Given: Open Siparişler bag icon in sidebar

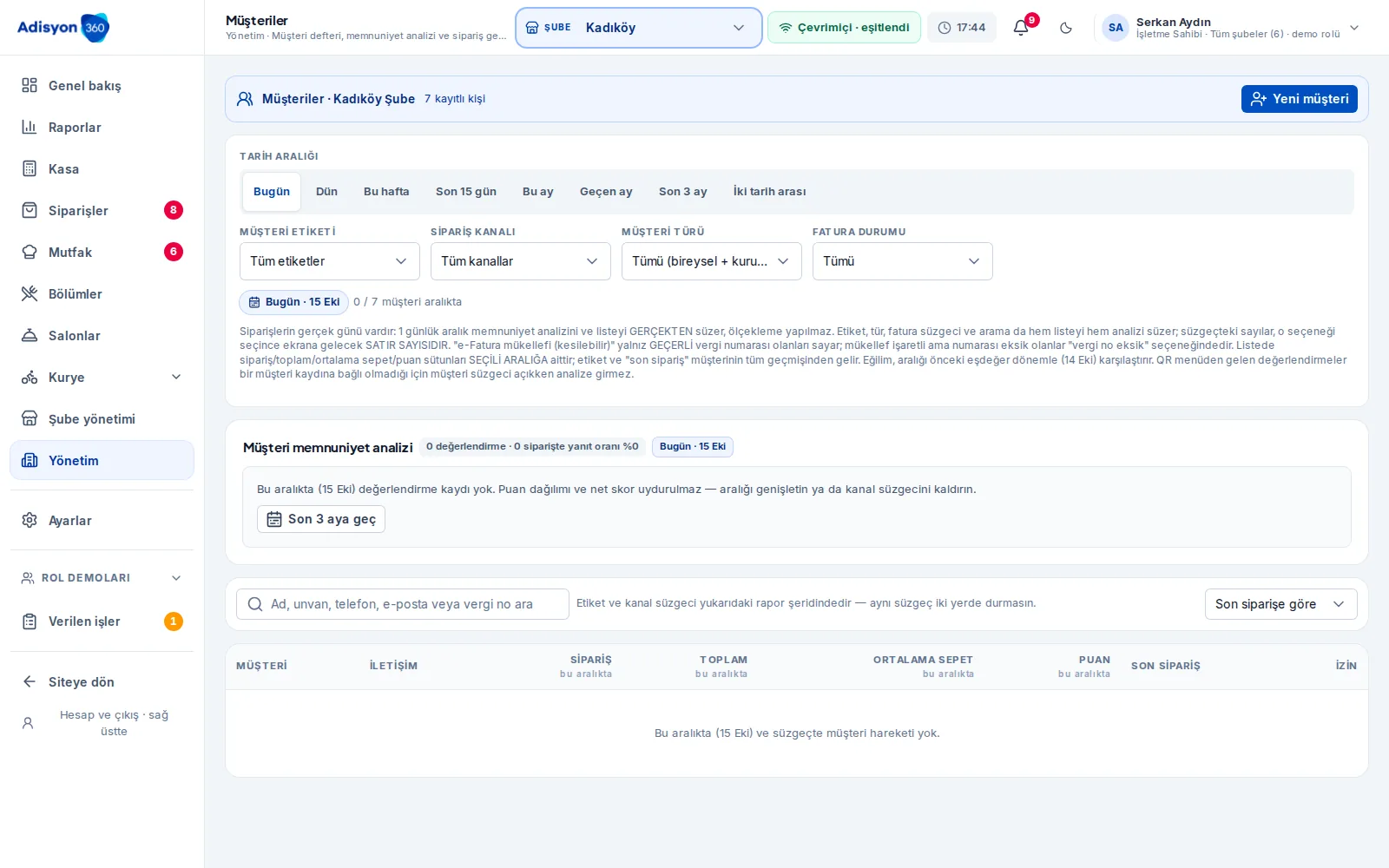Looking at the screenshot, I should pos(30,210).
